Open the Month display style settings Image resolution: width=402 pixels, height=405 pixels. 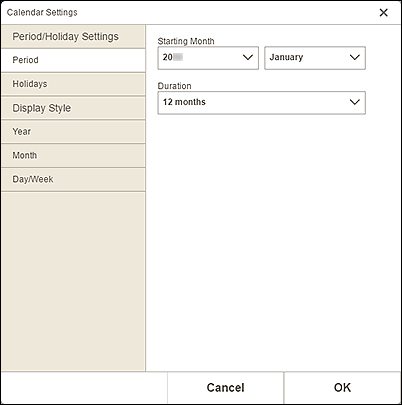point(73,155)
